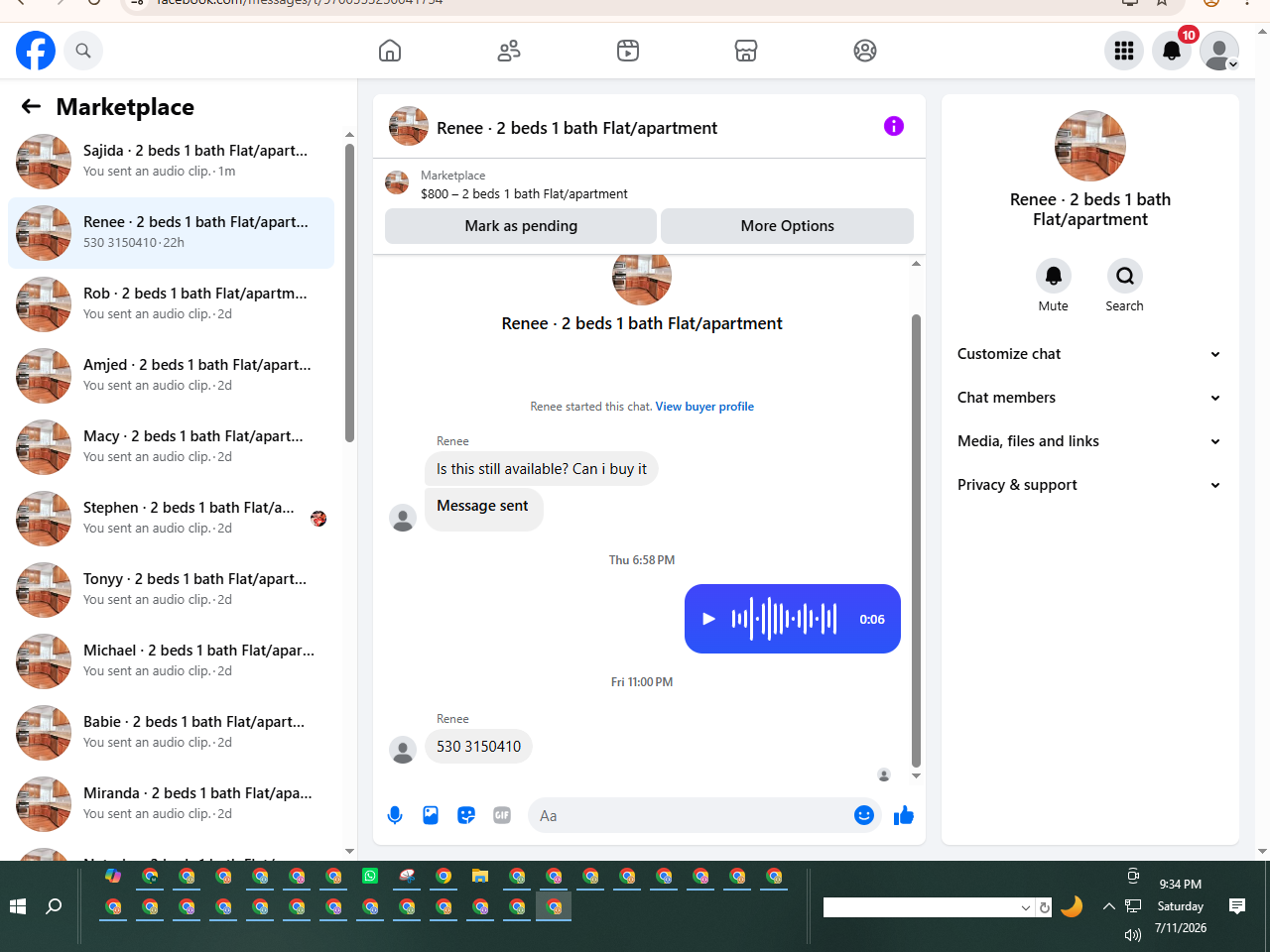Viewport: 1270px width, 952px height.
Task: Seek within the audio clip waveform
Action: tap(784, 619)
